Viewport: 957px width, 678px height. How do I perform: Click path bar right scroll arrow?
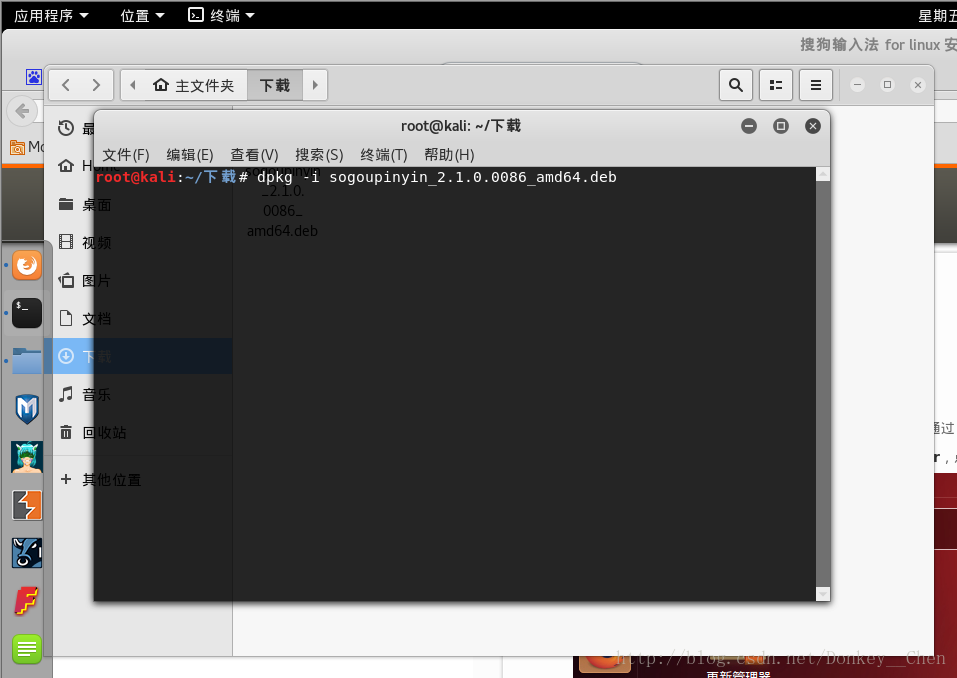[315, 85]
